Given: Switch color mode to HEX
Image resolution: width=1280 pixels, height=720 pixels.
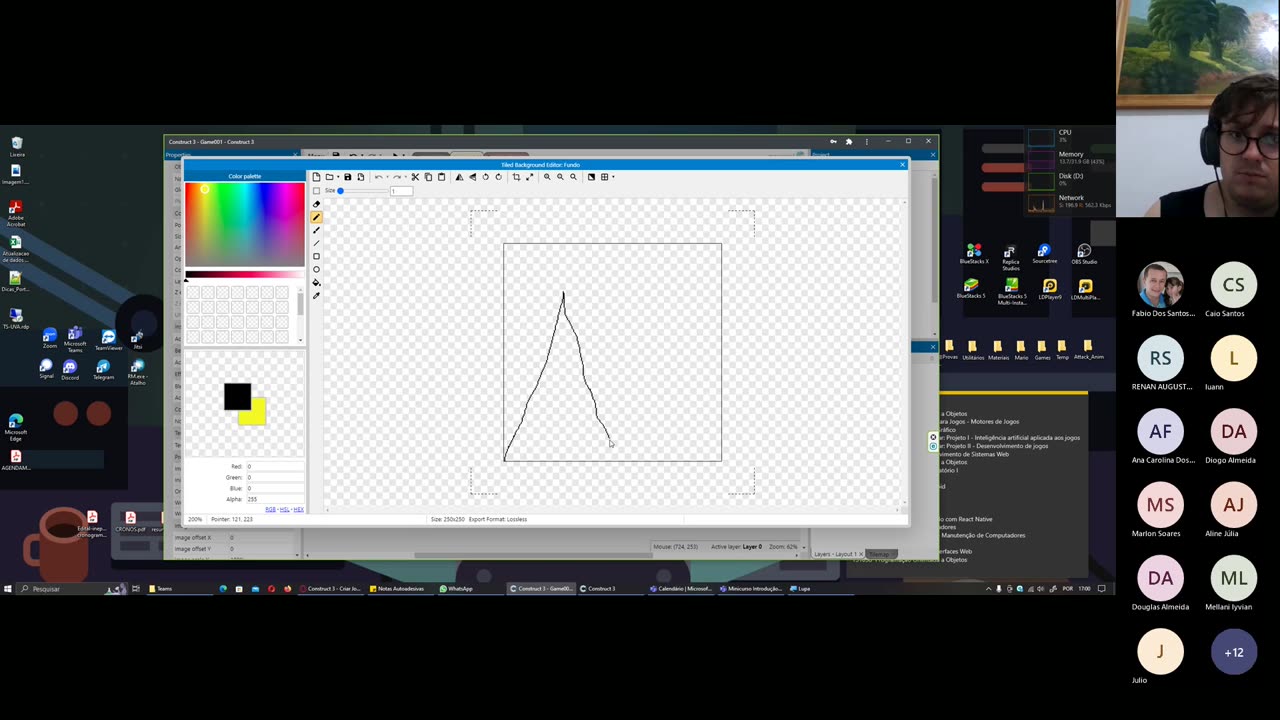Looking at the screenshot, I should point(298,509).
